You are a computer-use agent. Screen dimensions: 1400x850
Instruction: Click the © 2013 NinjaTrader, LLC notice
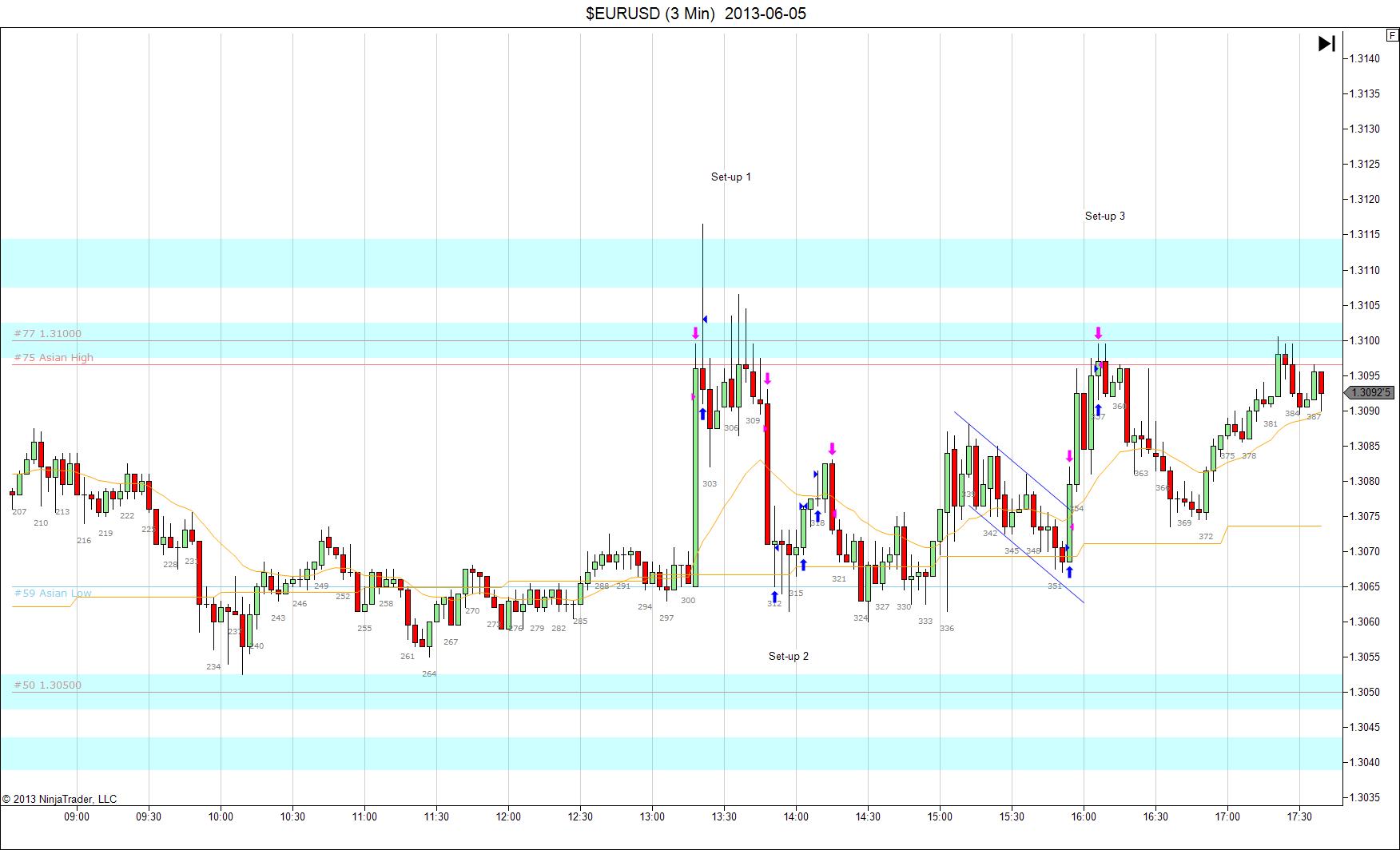click(60, 799)
